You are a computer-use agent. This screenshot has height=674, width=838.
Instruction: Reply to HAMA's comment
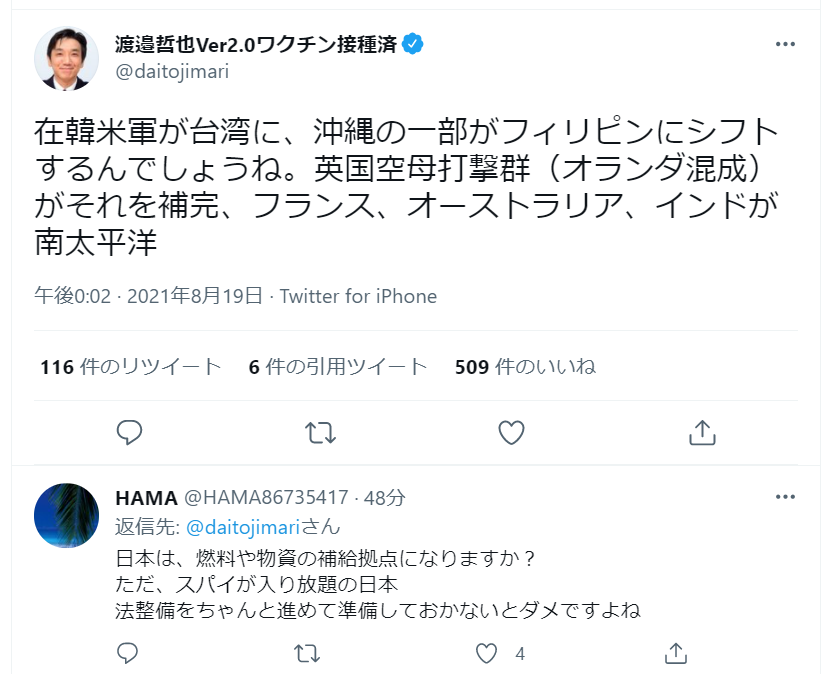(127, 653)
